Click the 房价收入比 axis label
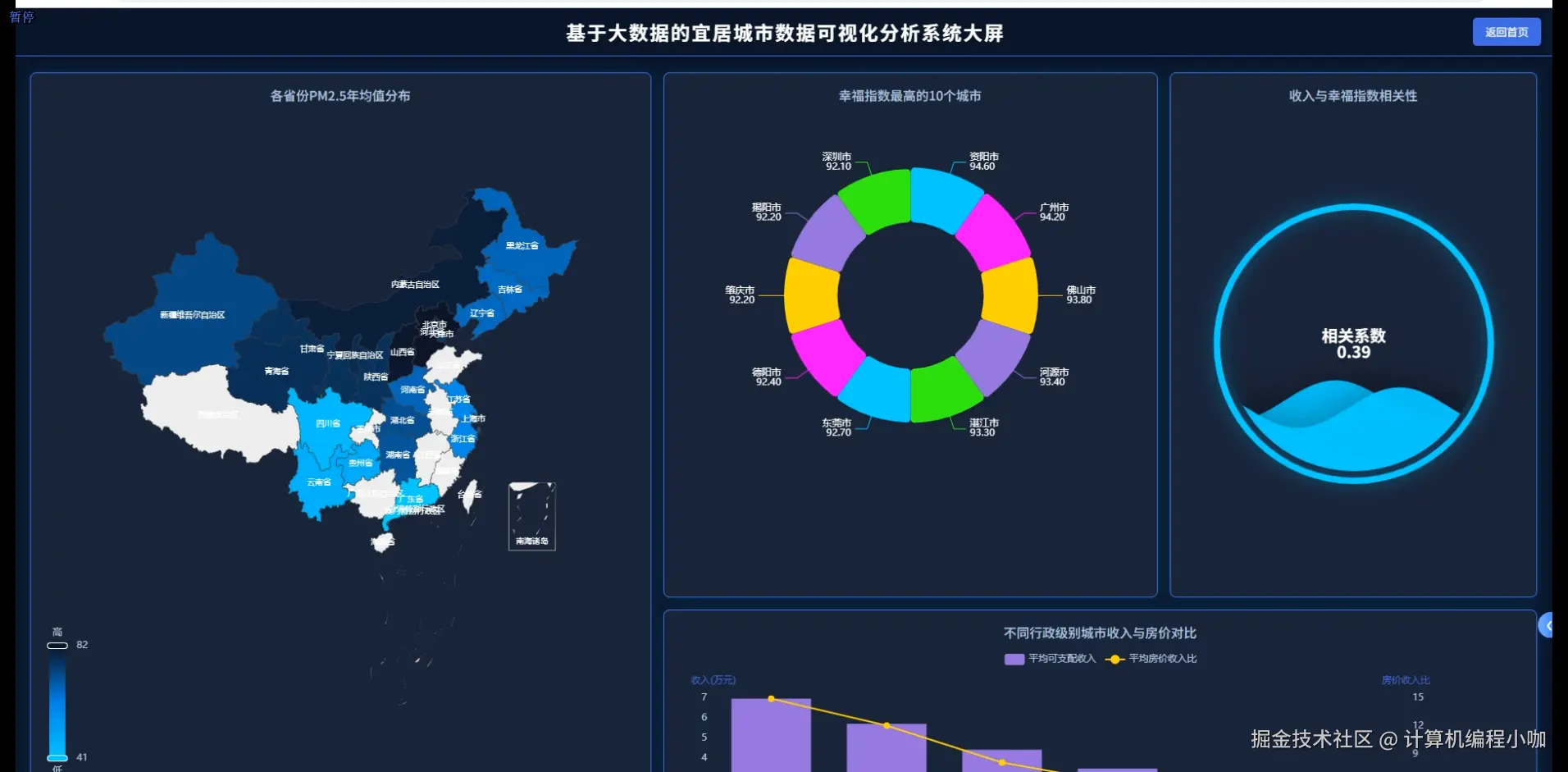1568x772 pixels. point(1406,680)
